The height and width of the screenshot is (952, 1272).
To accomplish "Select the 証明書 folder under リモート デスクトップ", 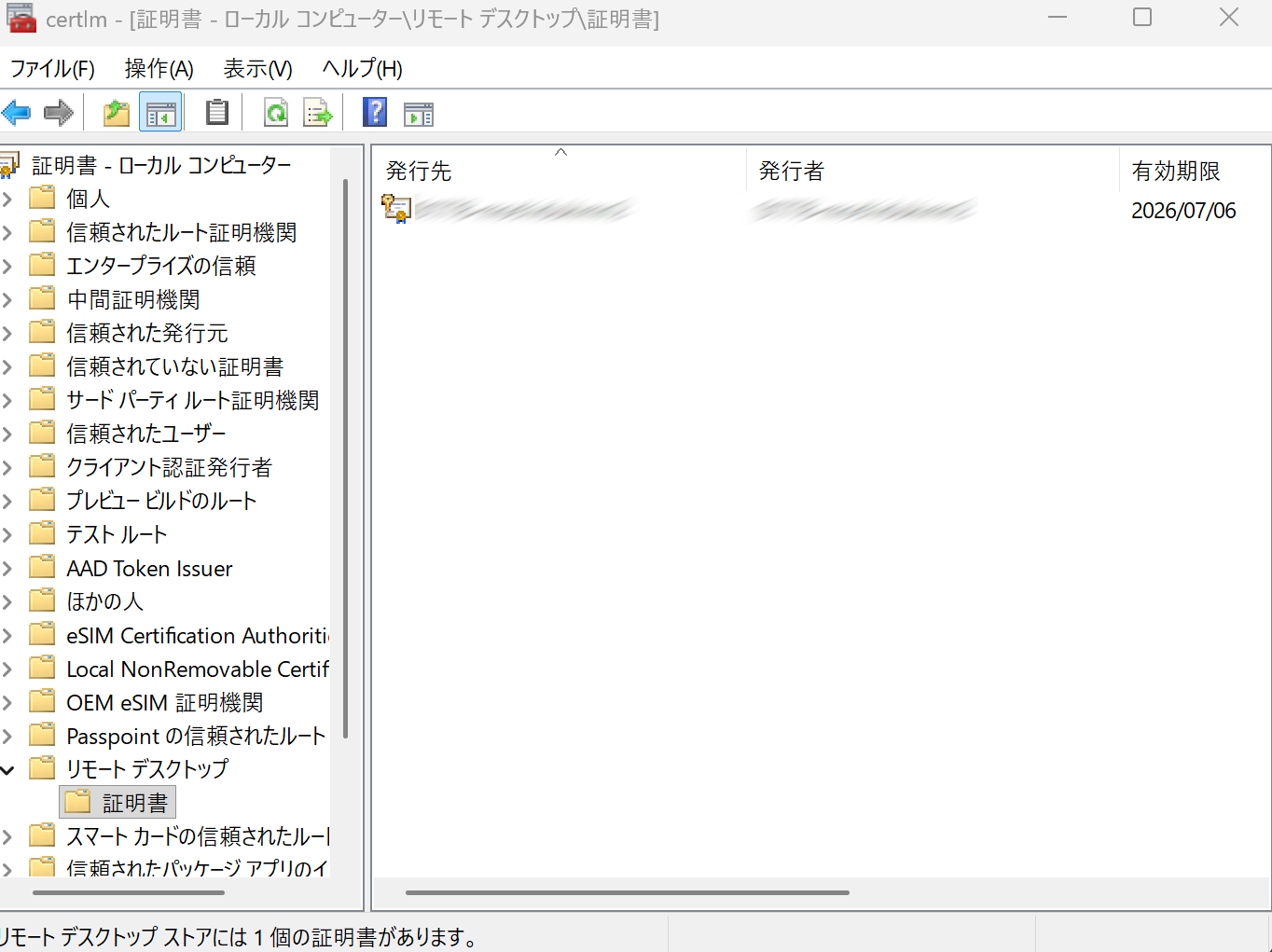I will click(129, 801).
